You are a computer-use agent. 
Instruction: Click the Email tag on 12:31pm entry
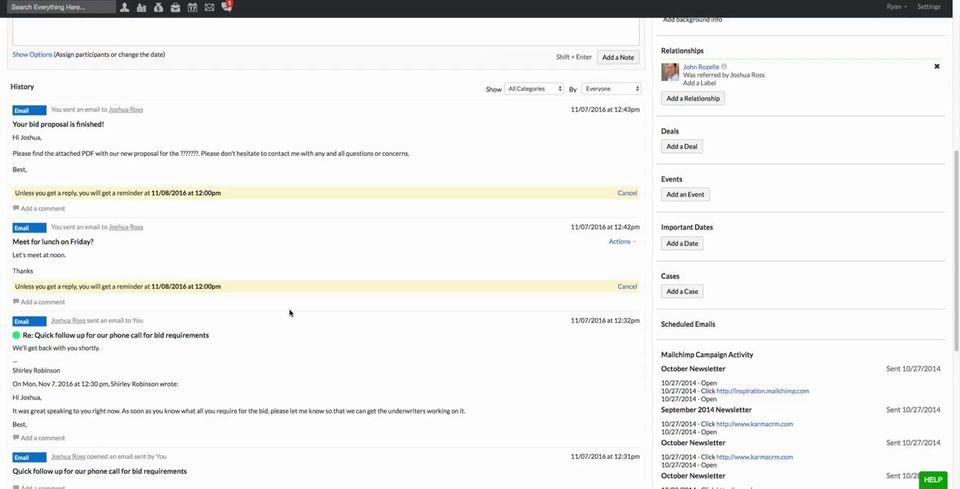29,457
